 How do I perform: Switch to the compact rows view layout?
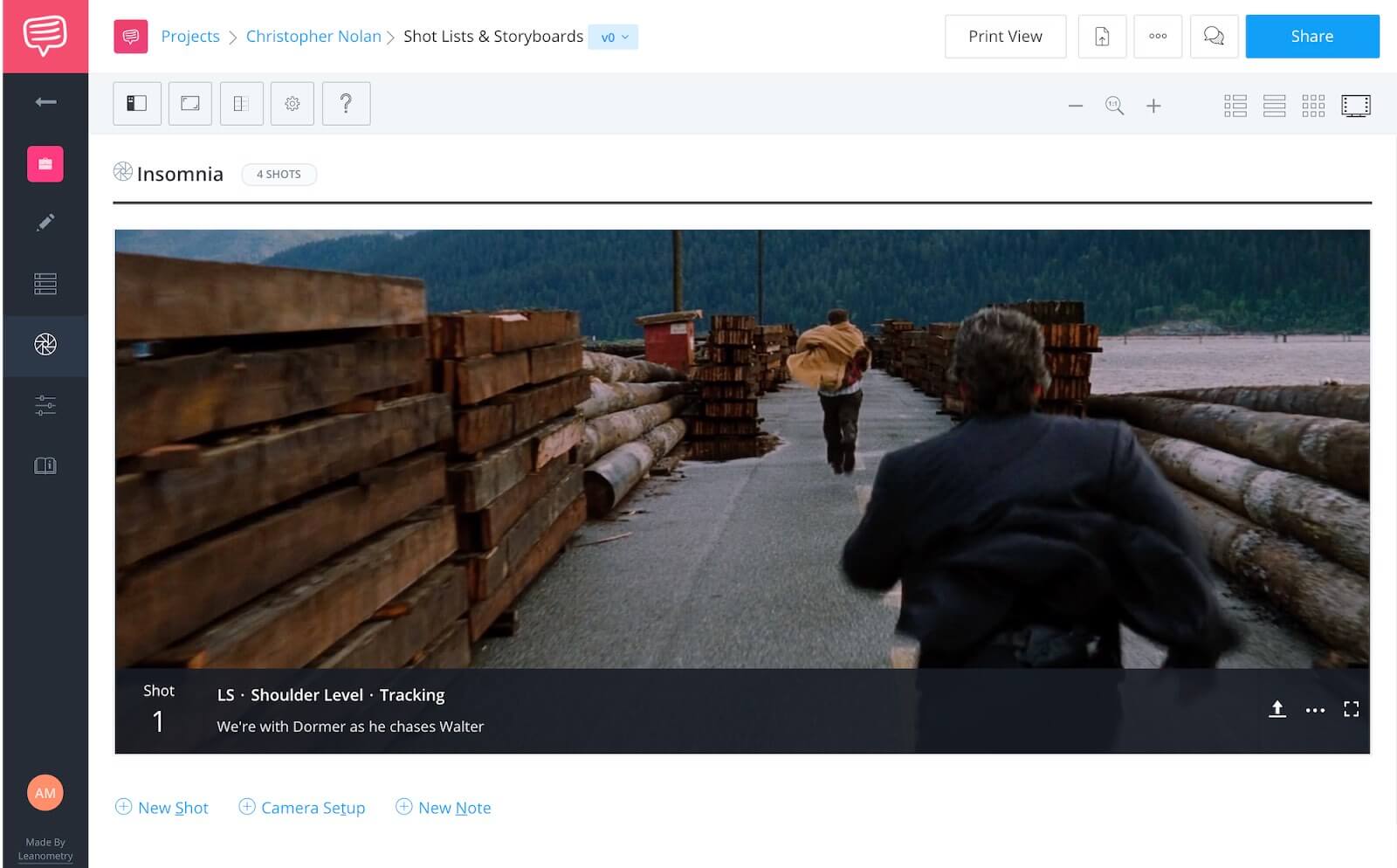point(1275,106)
